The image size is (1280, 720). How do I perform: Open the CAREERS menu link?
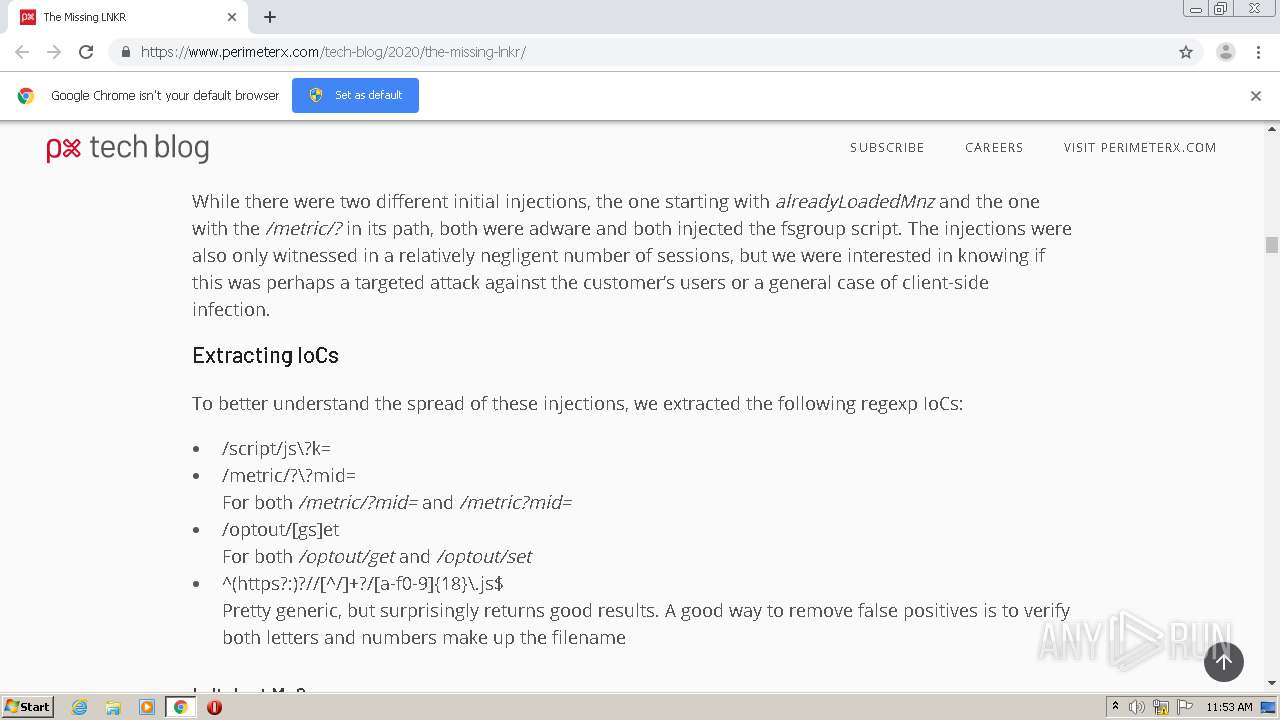click(994, 147)
